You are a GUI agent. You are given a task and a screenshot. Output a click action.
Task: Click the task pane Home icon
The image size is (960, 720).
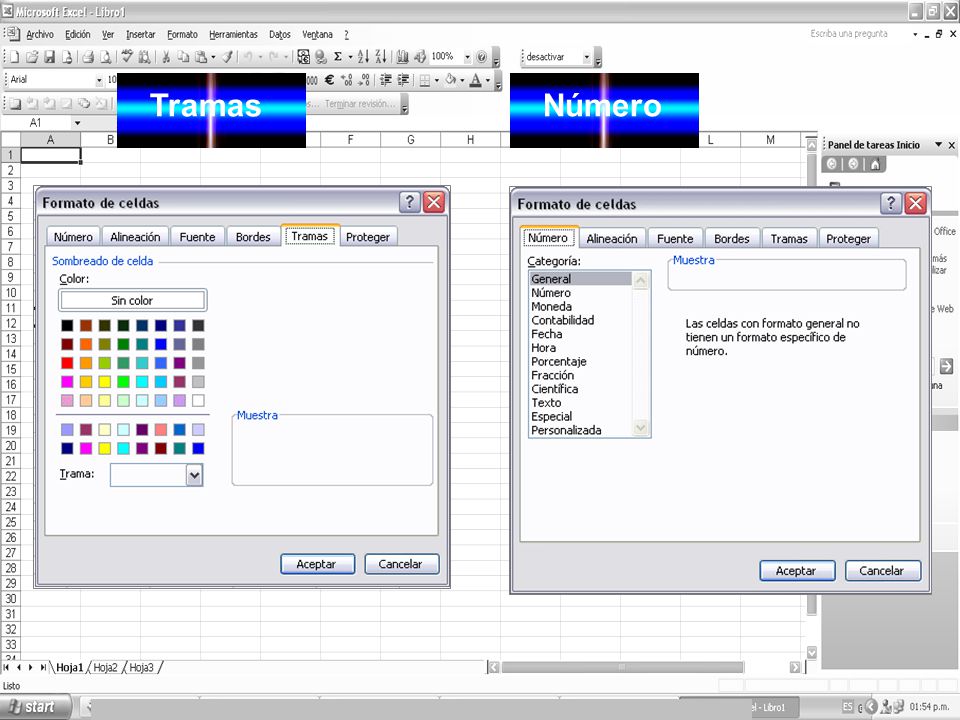point(876,164)
